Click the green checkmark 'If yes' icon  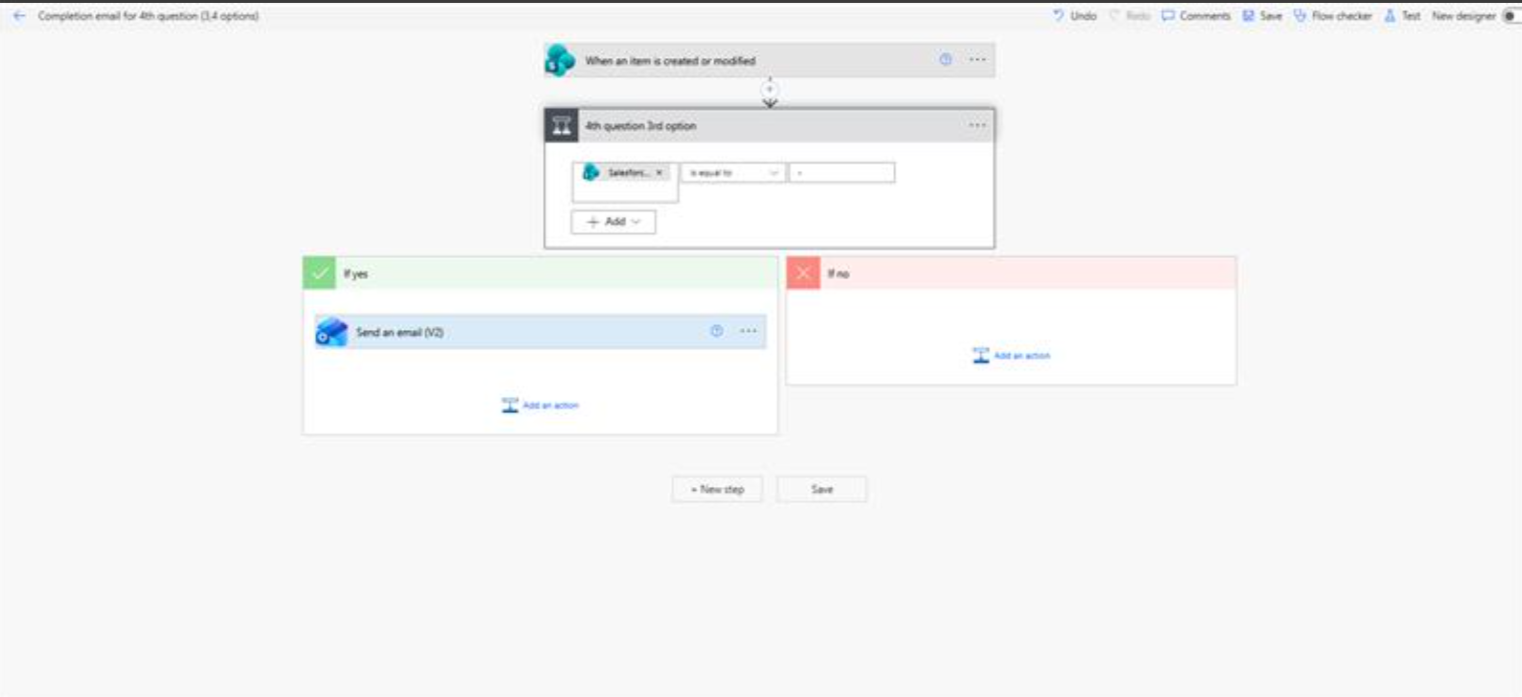coord(319,273)
